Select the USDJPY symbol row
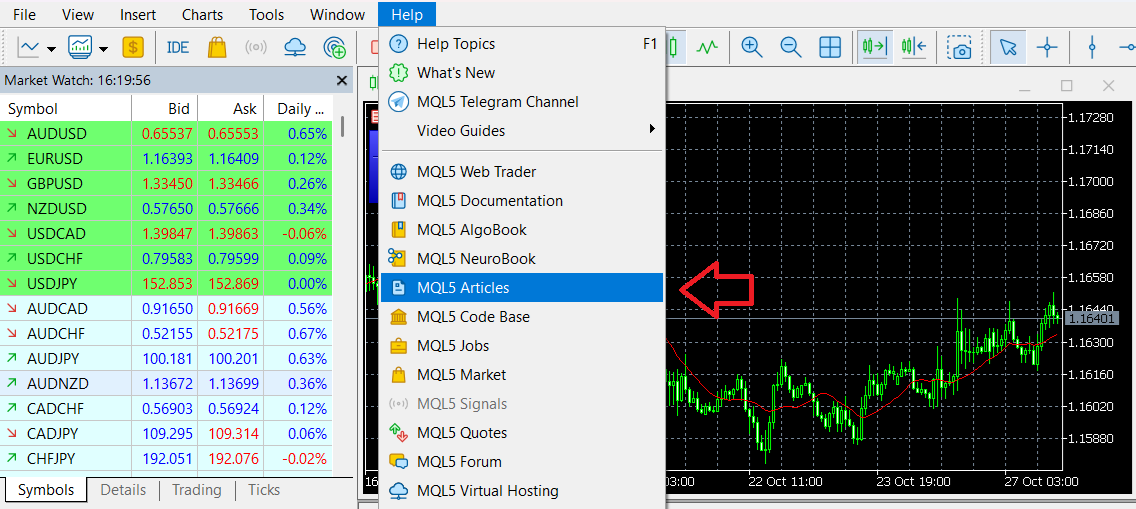This screenshot has height=509, width=1136. click(x=166, y=284)
